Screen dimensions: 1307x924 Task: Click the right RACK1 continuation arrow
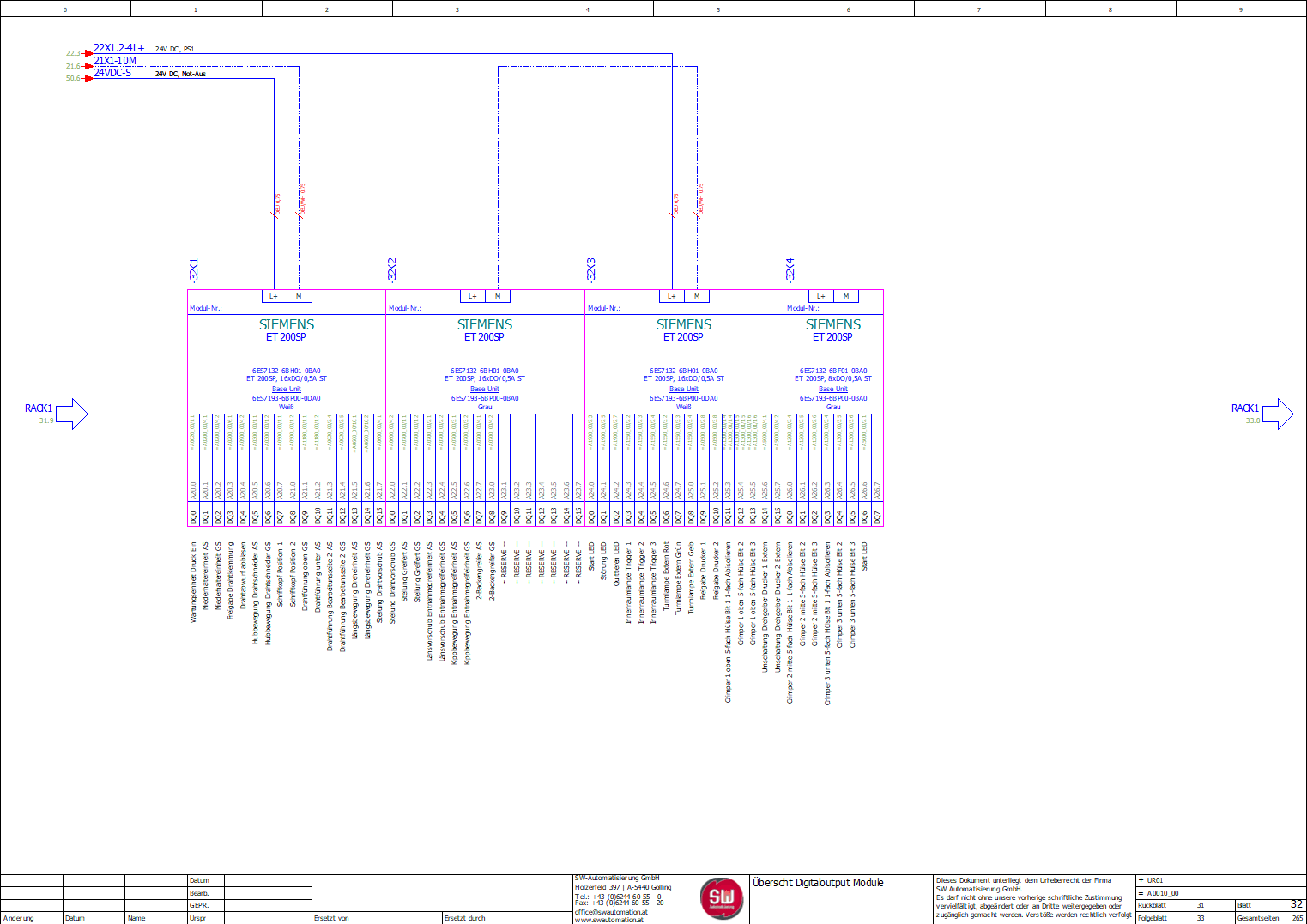point(1278,414)
